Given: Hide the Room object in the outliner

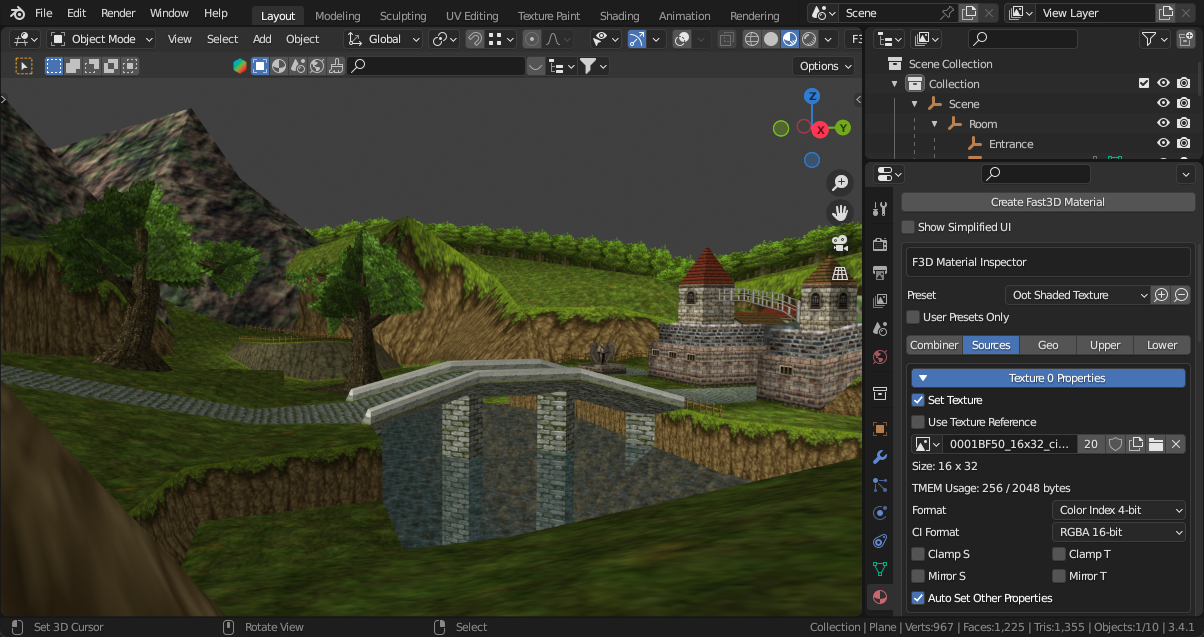Looking at the screenshot, I should pyautogui.click(x=1163, y=123).
